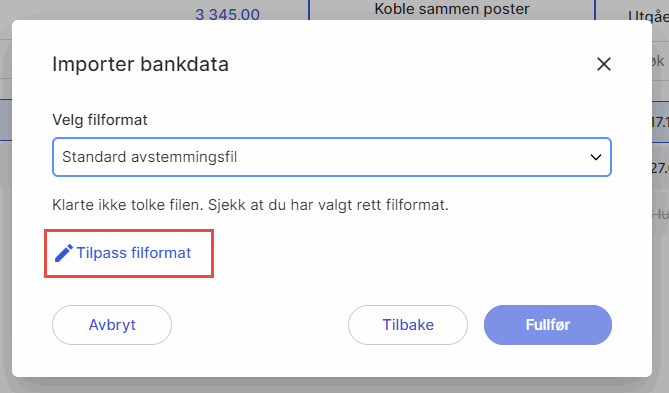Select the background row showing 17.1
669x393 pixels.
pos(660,122)
